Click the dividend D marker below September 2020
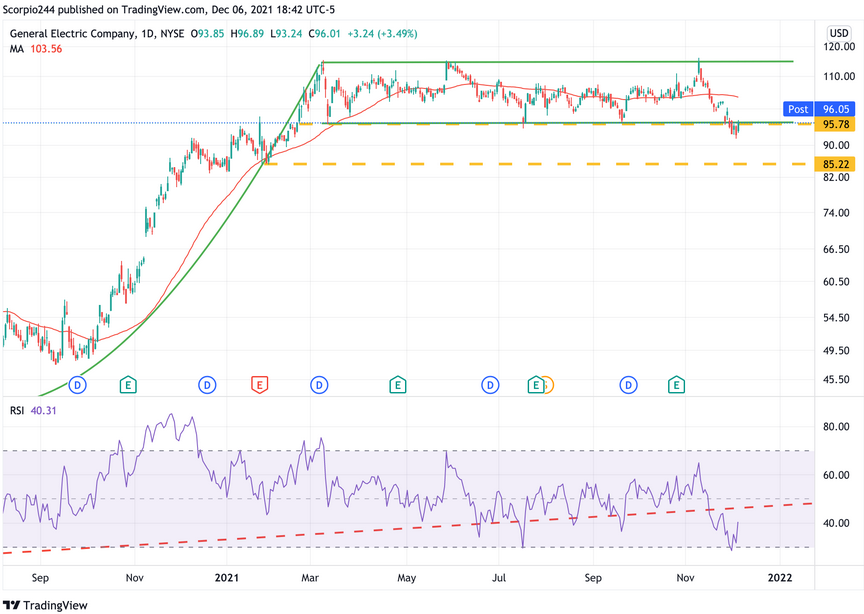864x614 pixels. pyautogui.click(x=78, y=385)
